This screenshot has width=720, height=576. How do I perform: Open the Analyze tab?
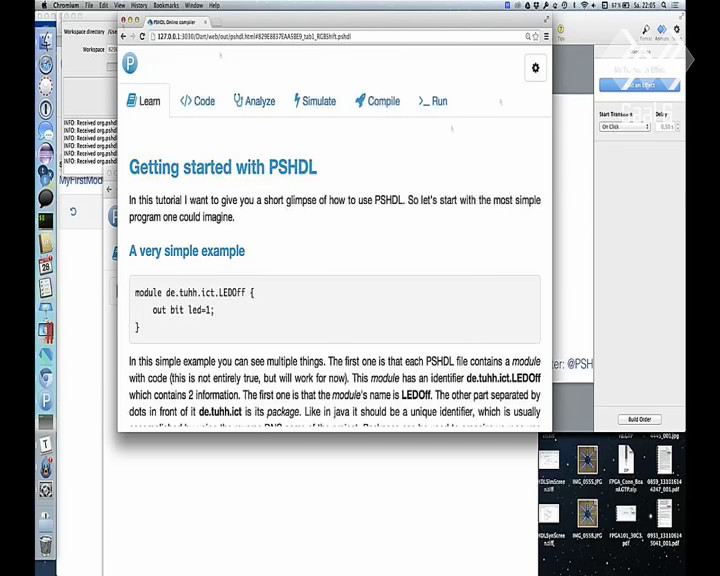point(254,101)
